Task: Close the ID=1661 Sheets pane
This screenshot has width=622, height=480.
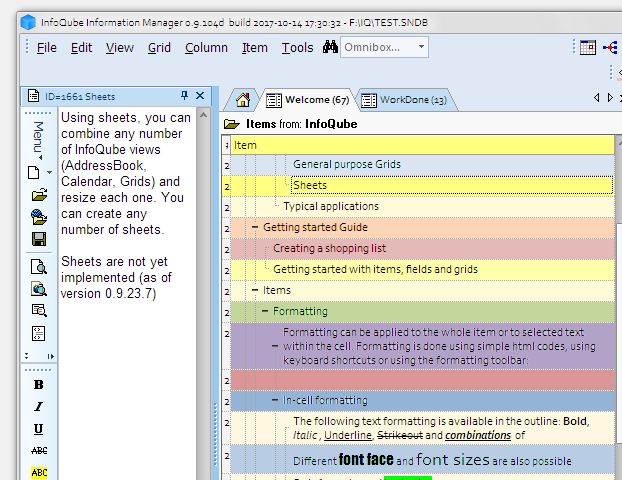Action: coord(200,96)
